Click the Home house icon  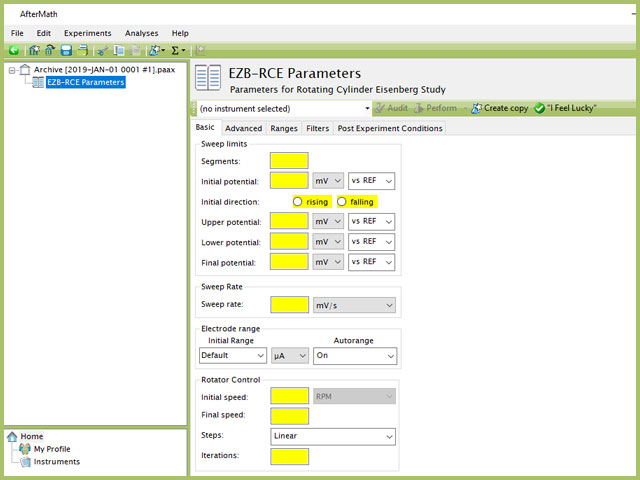[x=12, y=436]
